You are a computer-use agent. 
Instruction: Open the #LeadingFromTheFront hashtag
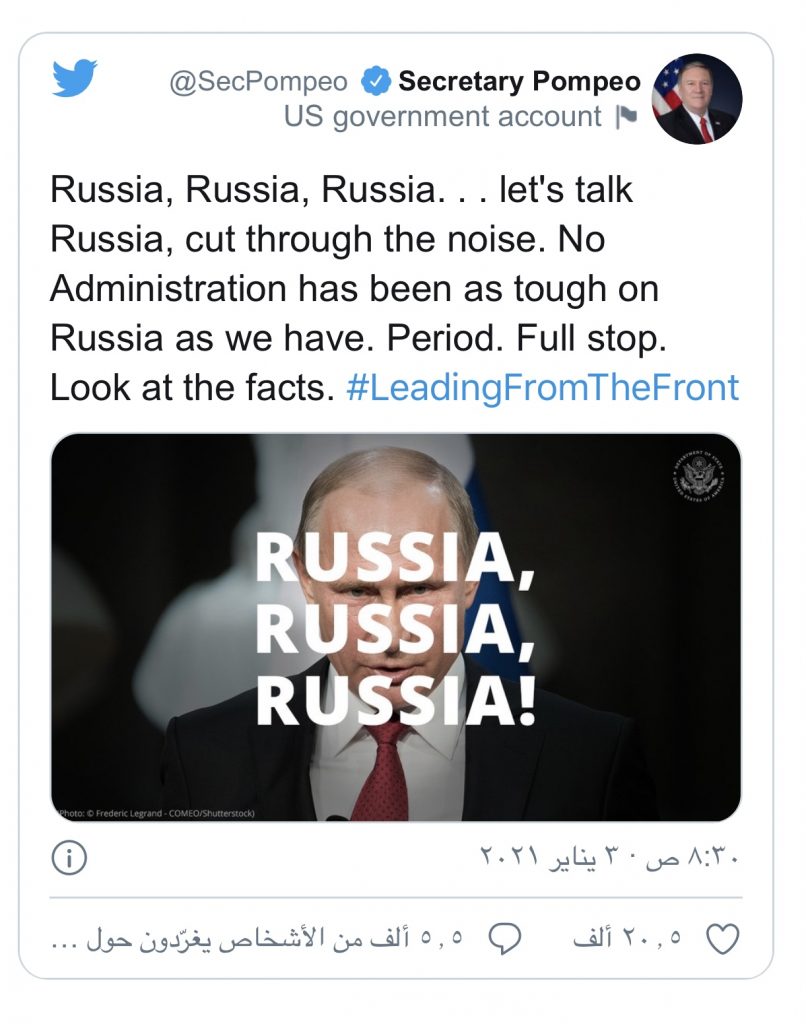pos(542,387)
